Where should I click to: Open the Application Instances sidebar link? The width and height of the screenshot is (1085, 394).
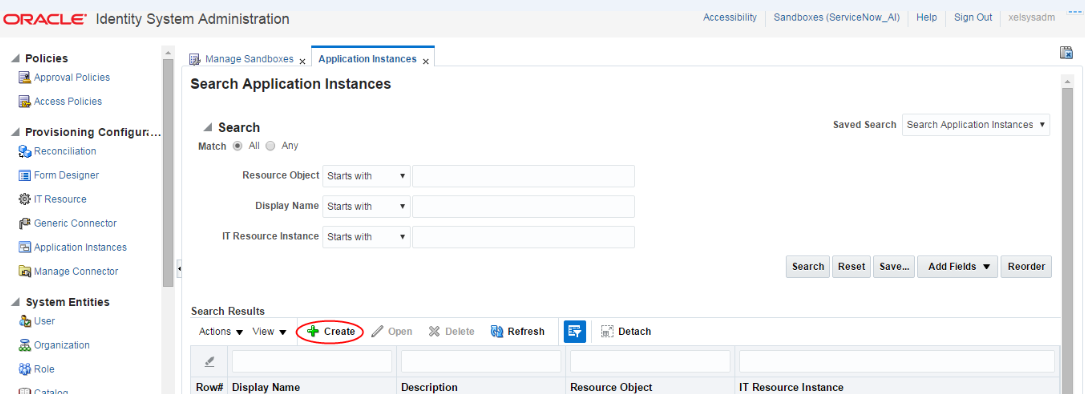[x=80, y=247]
